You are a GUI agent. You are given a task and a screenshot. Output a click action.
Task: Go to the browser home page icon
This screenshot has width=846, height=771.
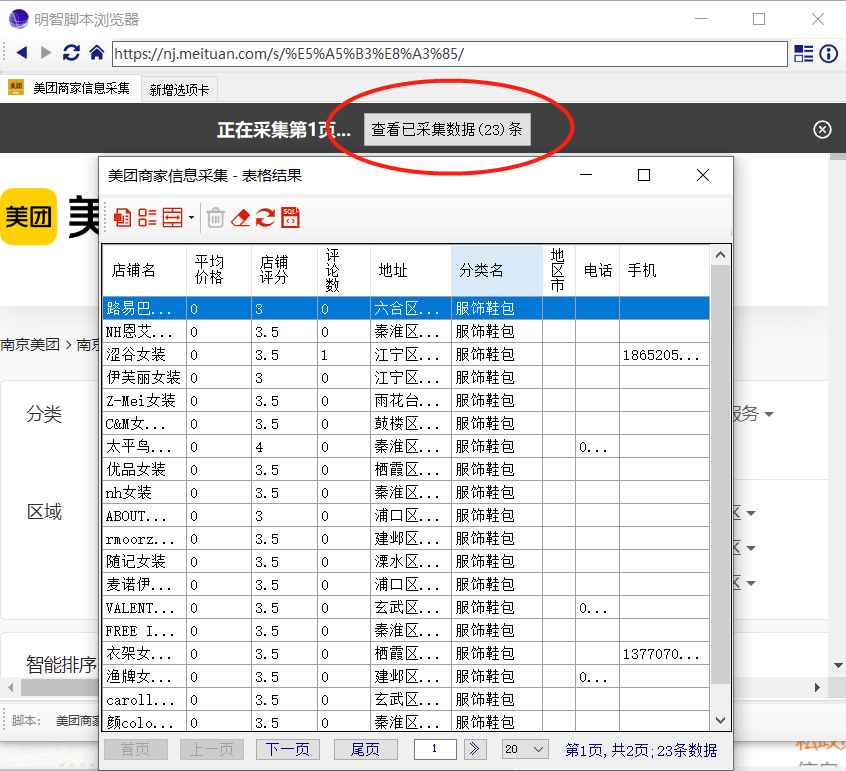click(x=97, y=52)
